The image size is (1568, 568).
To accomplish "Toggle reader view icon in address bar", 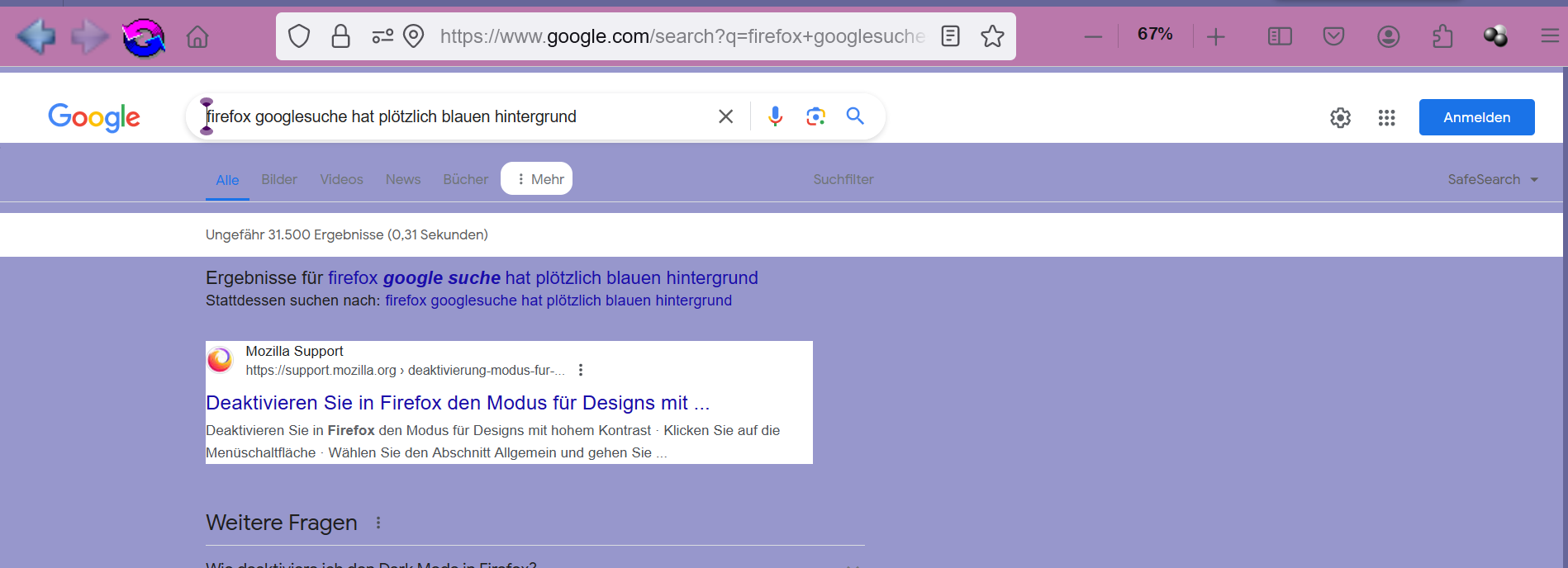I will point(950,36).
